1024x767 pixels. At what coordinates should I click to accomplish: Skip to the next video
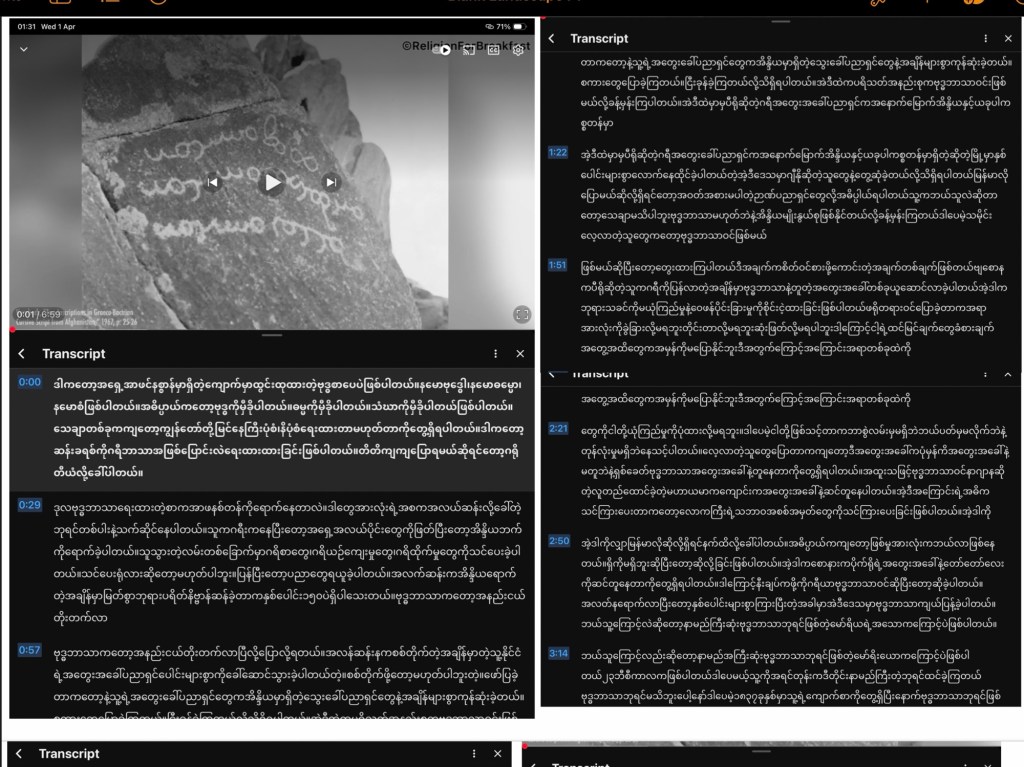click(330, 182)
